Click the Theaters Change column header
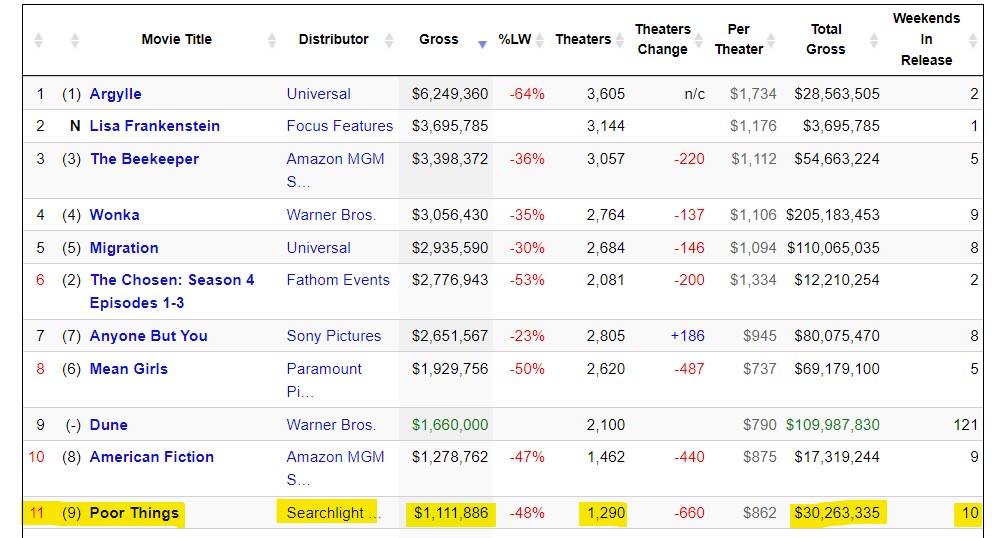 coord(662,40)
